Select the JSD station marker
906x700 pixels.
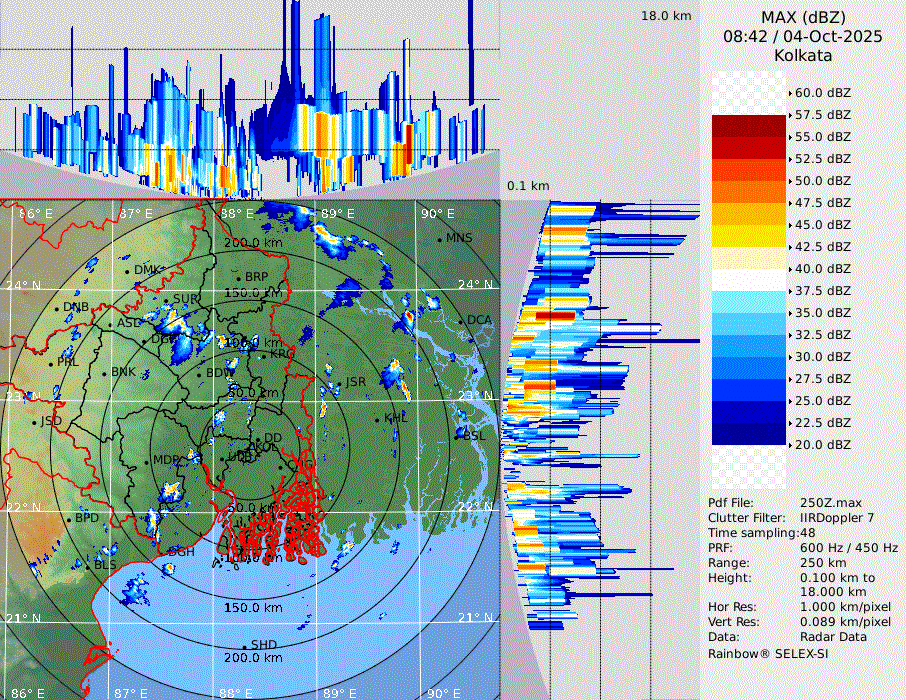click(x=34, y=422)
